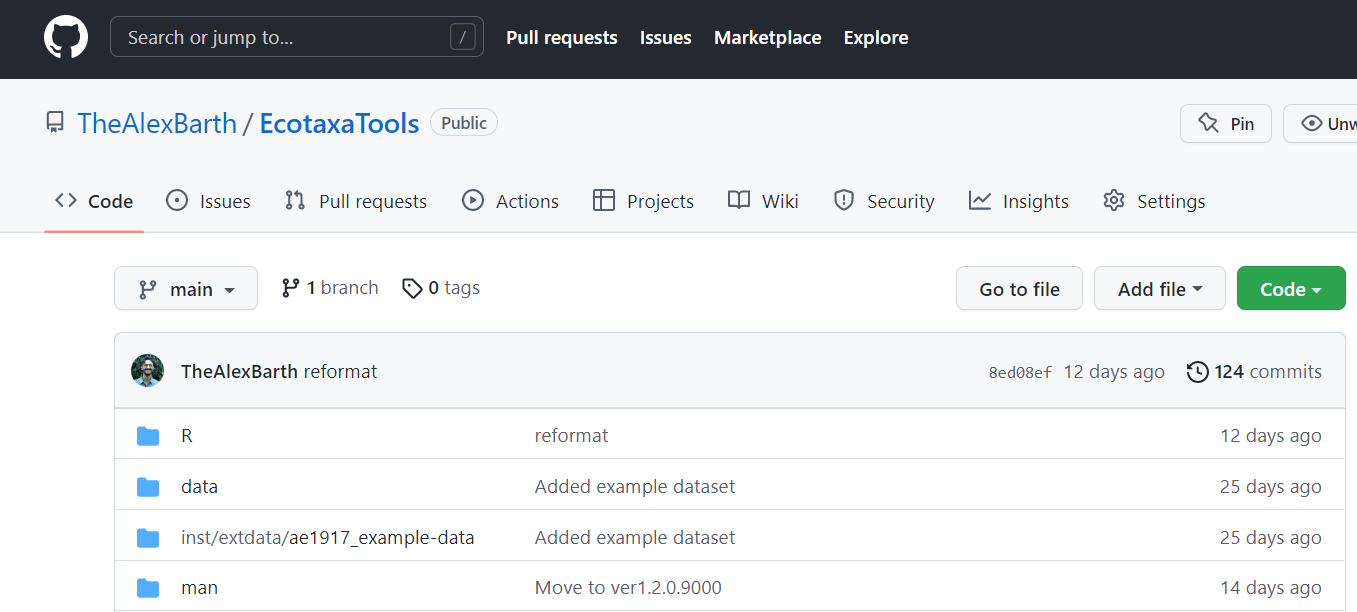Click the GitHub Octocat logo

[x=66, y=38]
